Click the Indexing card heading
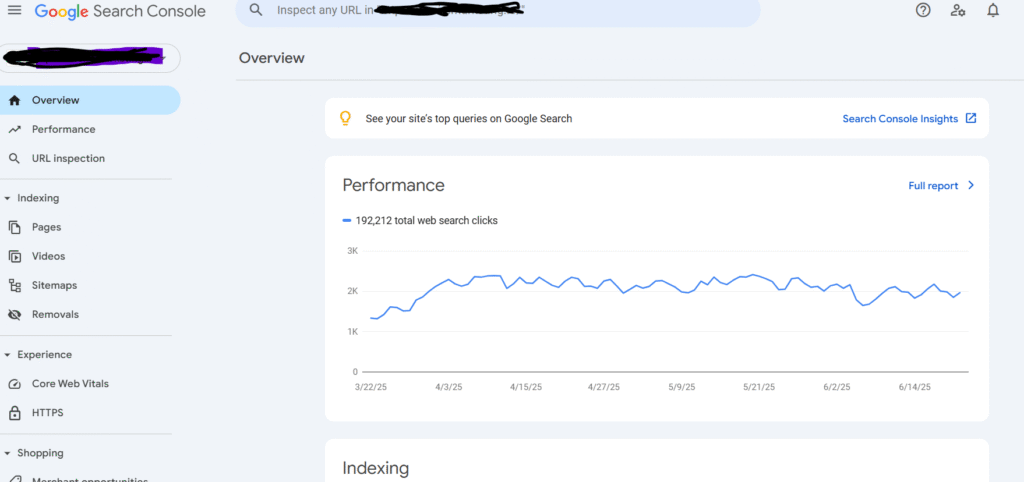1024x482 pixels. 376,468
